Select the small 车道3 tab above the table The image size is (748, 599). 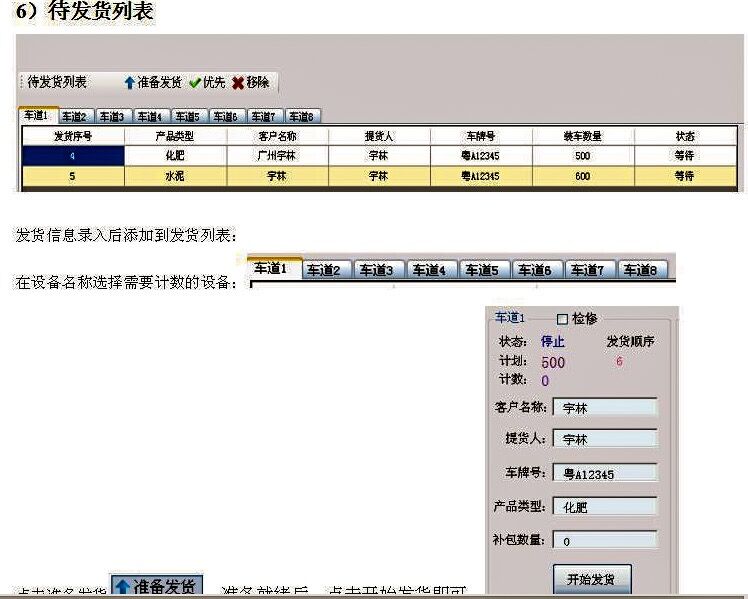tap(113, 117)
